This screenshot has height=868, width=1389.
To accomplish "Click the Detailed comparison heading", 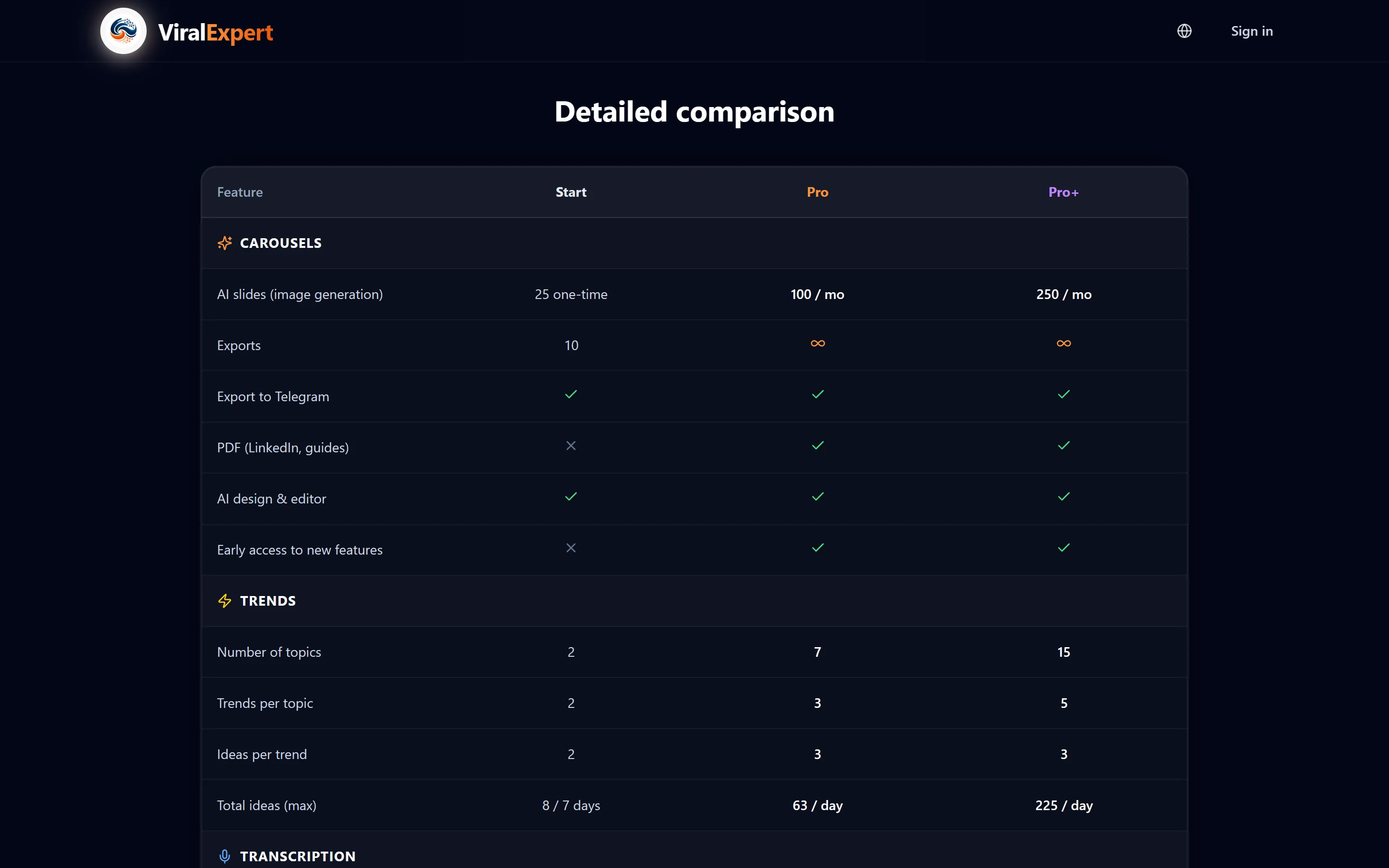I will (x=694, y=112).
